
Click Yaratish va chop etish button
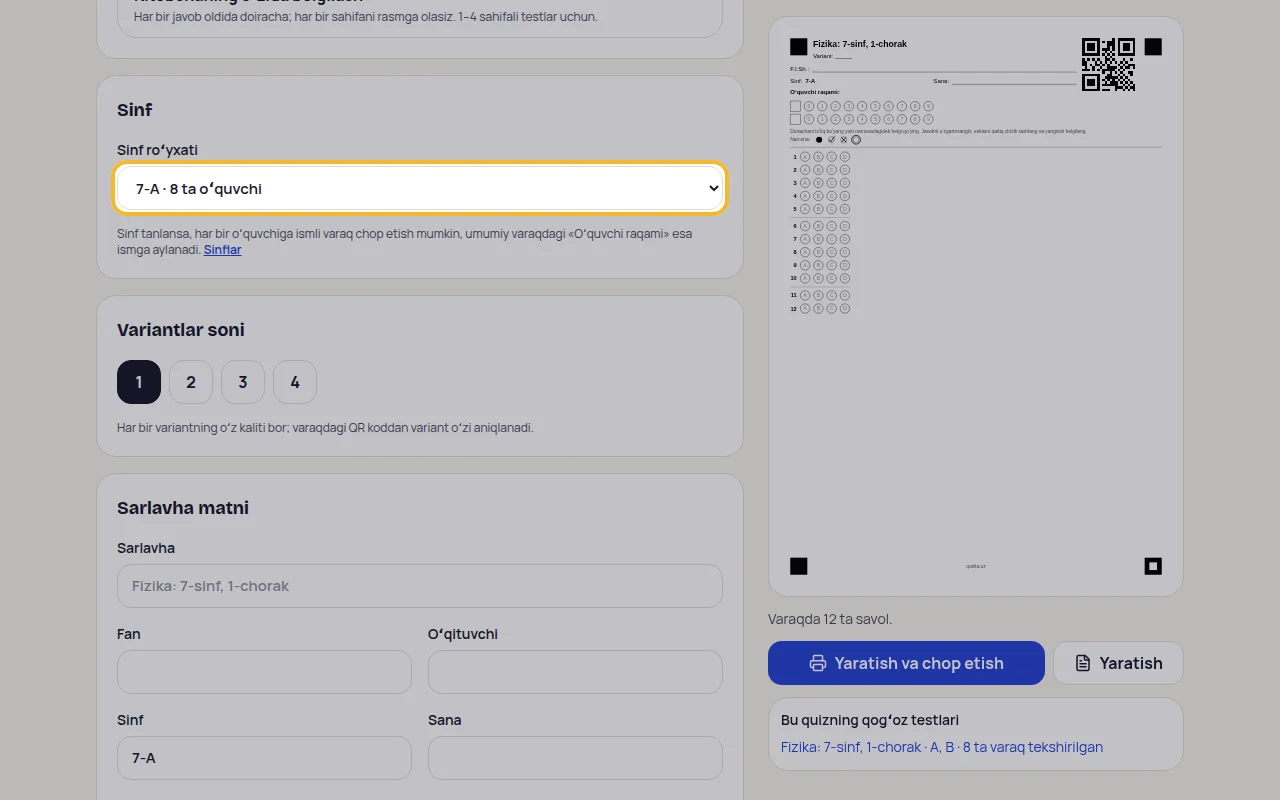pos(906,663)
